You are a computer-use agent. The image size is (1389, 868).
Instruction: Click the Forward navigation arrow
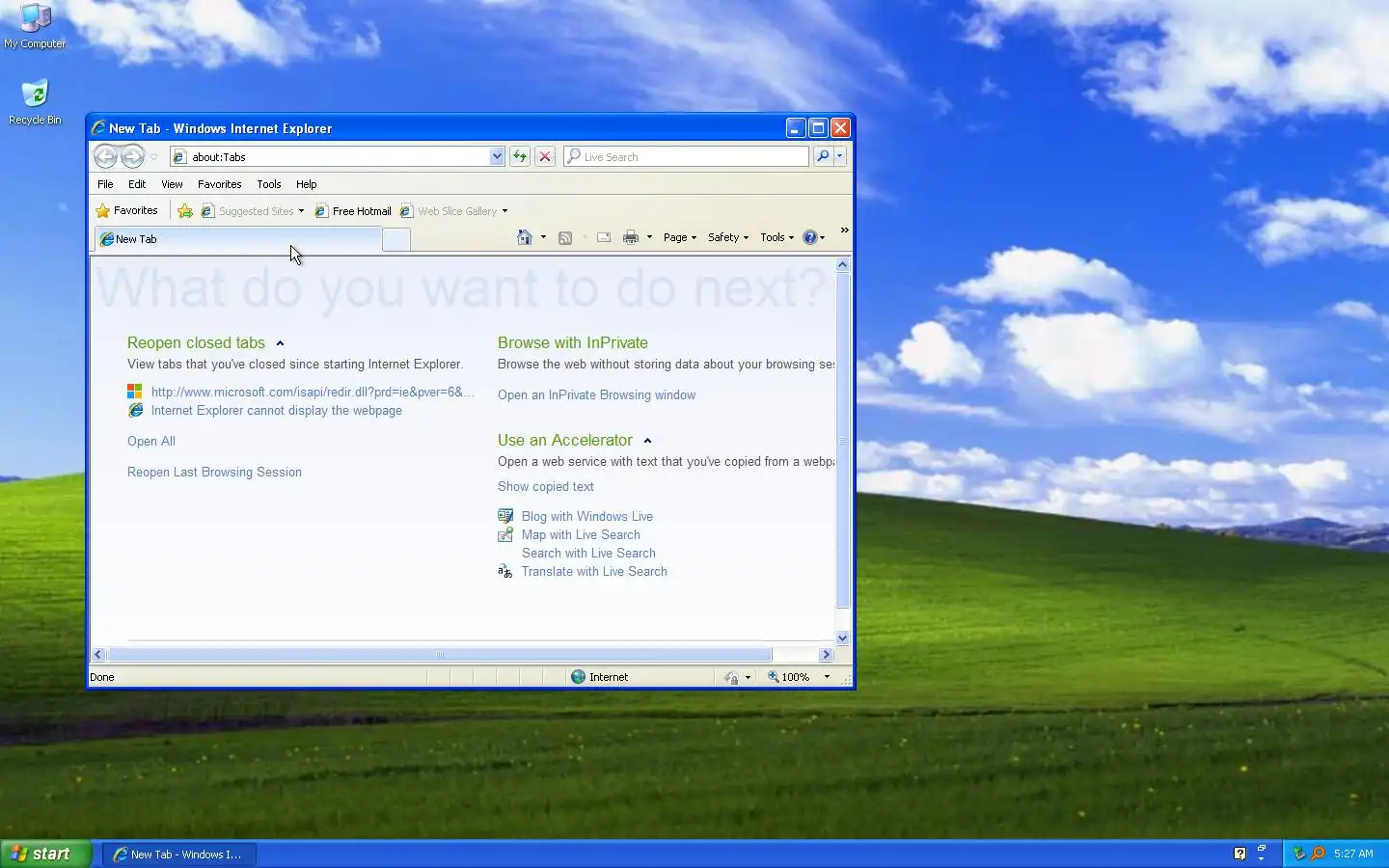point(132,156)
